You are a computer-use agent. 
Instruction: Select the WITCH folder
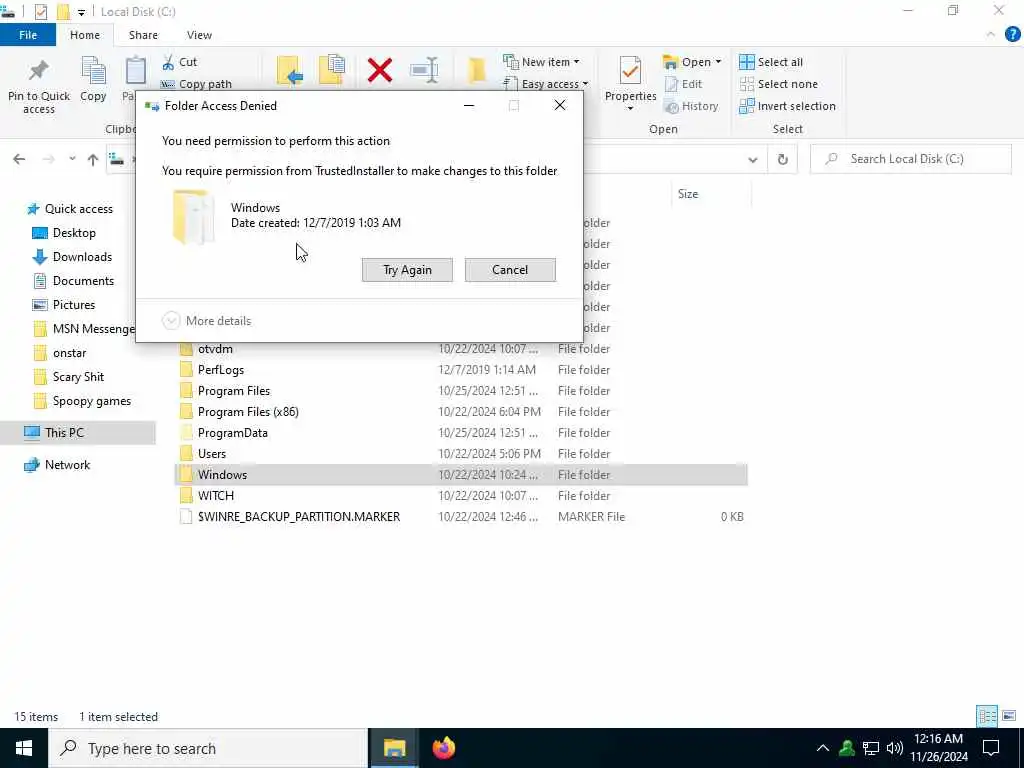pyautogui.click(x=461, y=496)
